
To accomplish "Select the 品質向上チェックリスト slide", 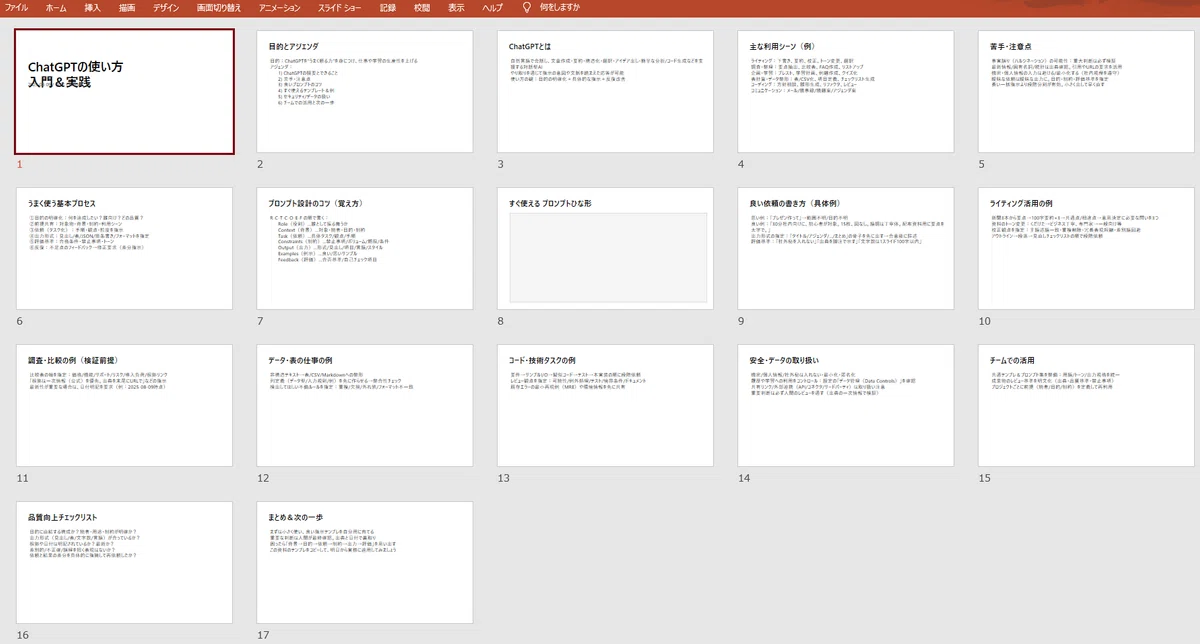I will [x=125, y=562].
